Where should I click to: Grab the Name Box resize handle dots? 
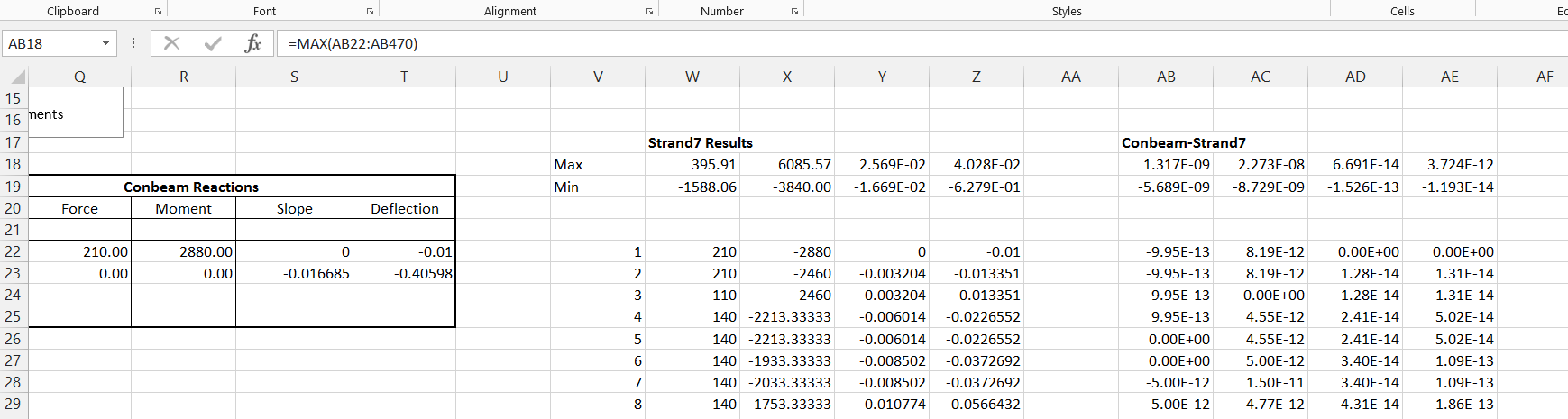[x=133, y=43]
